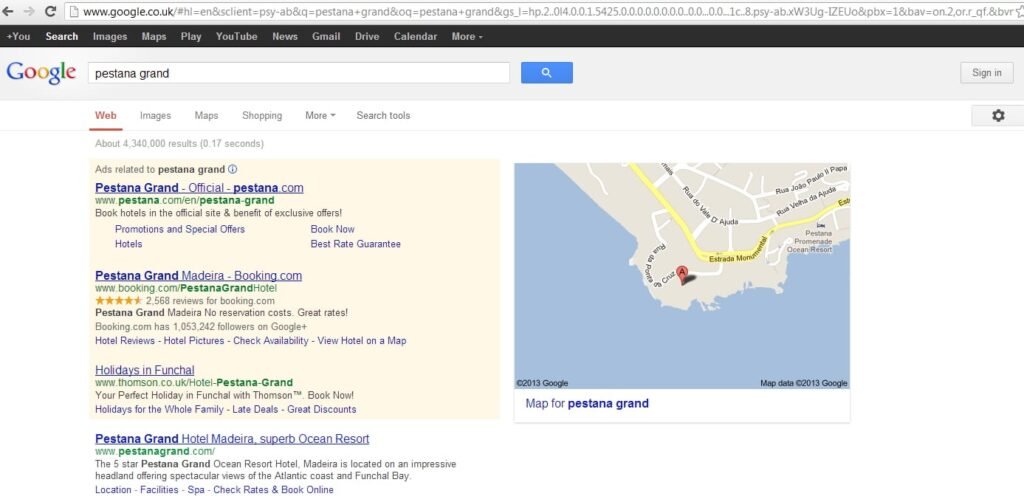
Task: Reload the page with refresh icon
Action: click(50, 11)
